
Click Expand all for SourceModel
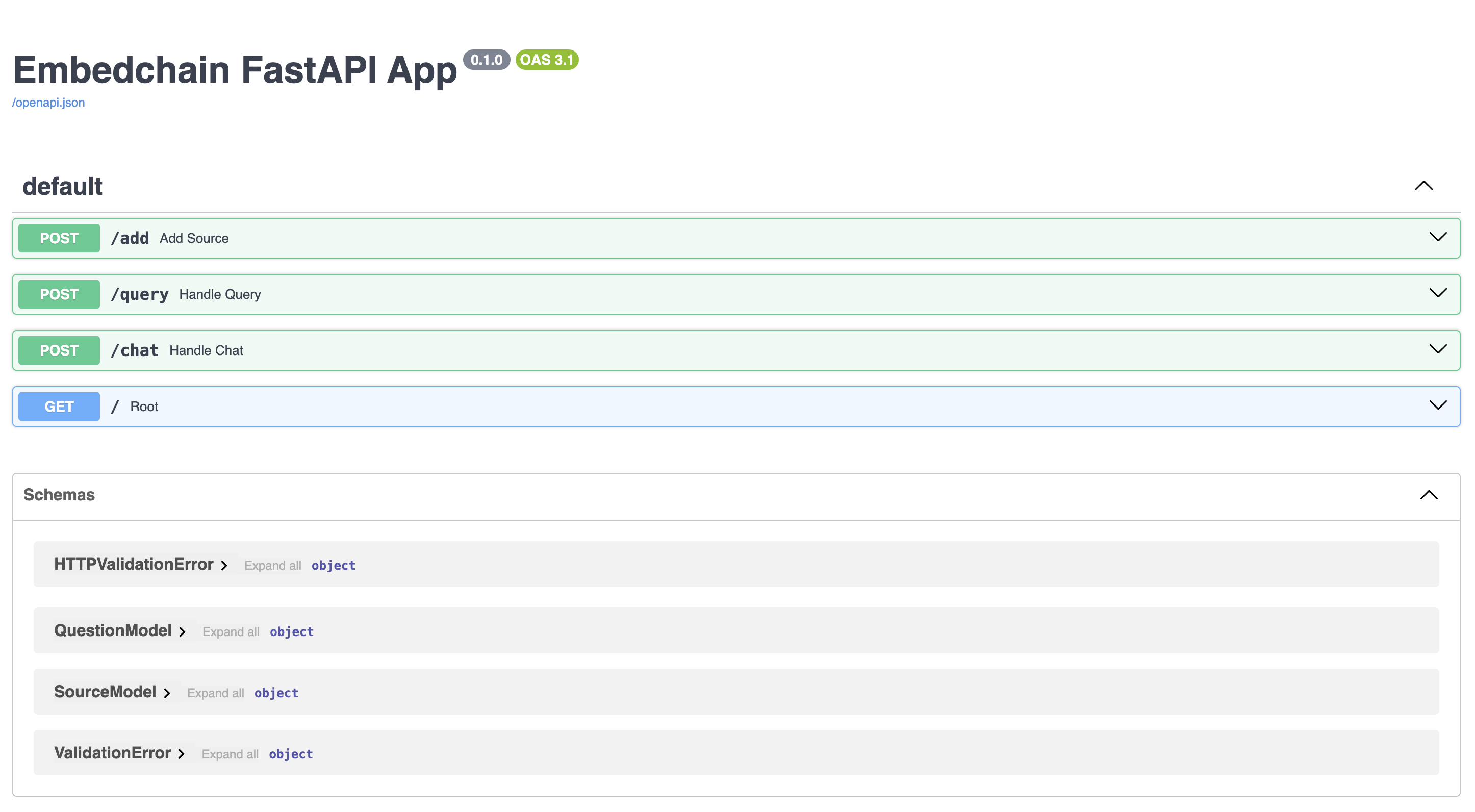tap(215, 693)
